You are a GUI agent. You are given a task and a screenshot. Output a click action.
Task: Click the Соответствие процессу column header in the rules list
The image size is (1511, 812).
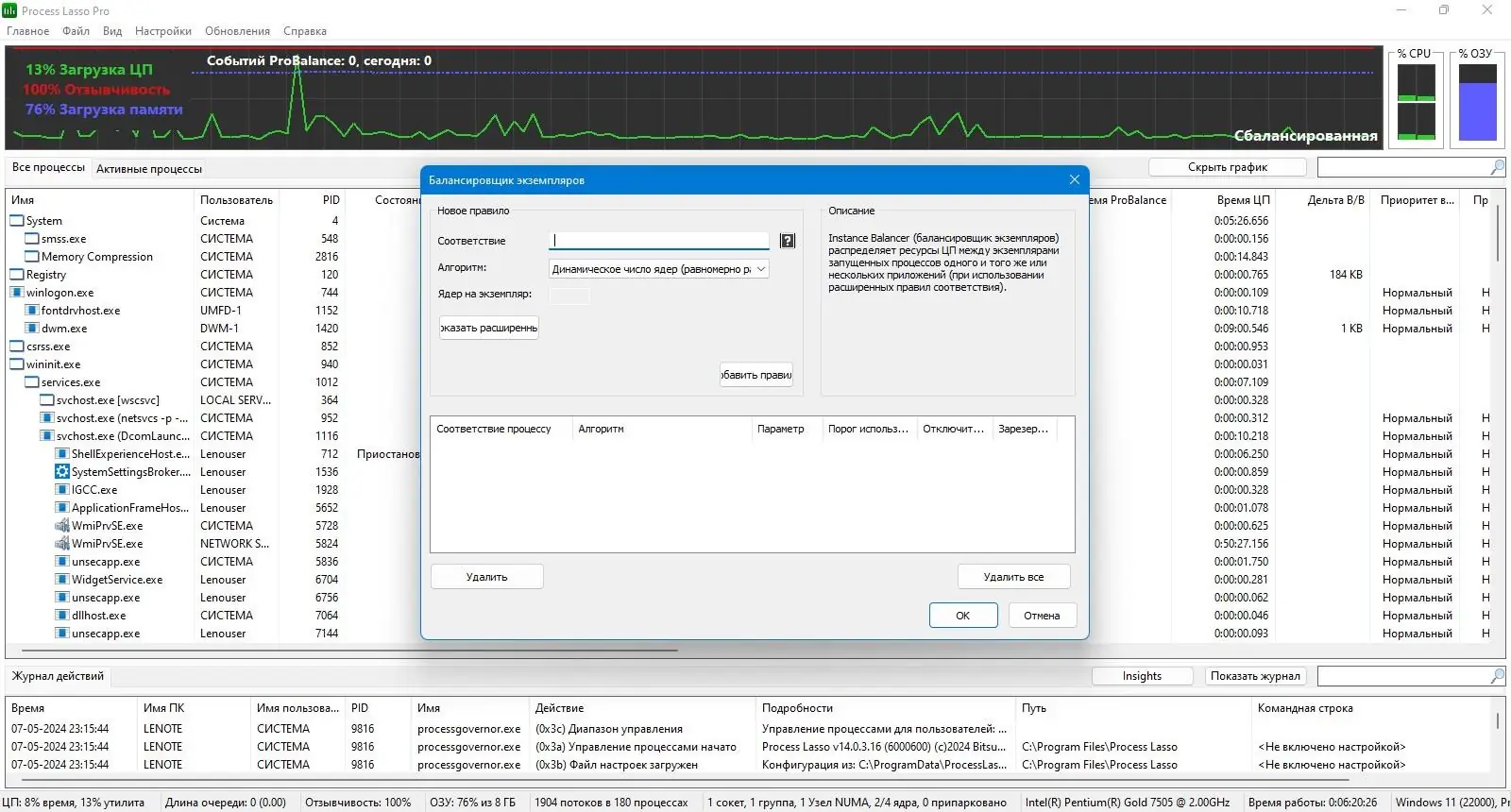pyautogui.click(x=501, y=429)
